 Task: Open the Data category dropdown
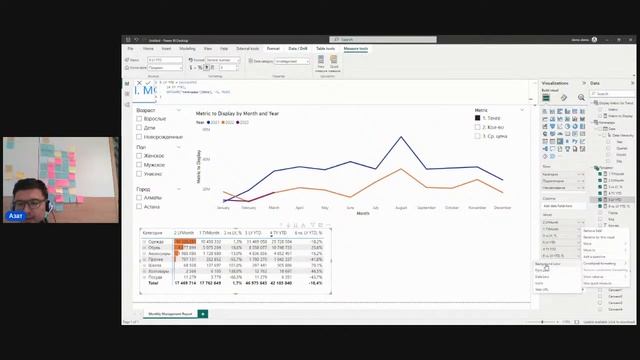(x=292, y=61)
